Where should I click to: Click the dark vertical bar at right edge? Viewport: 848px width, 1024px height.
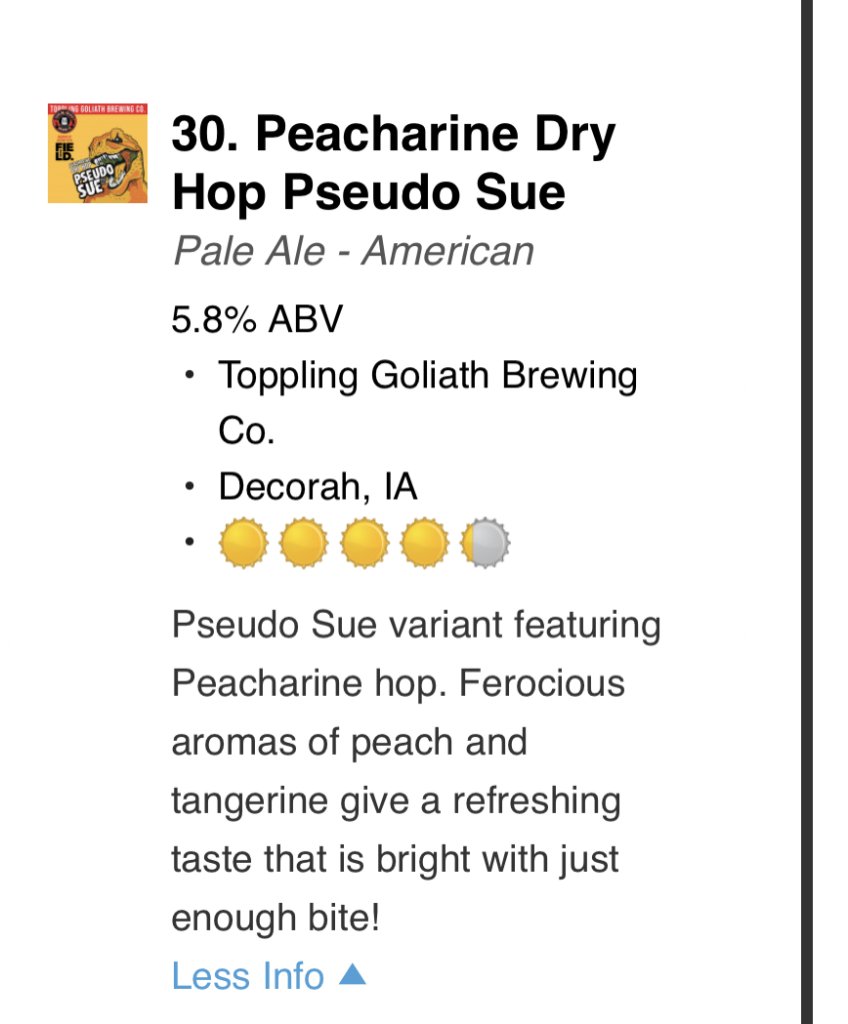[x=807, y=512]
